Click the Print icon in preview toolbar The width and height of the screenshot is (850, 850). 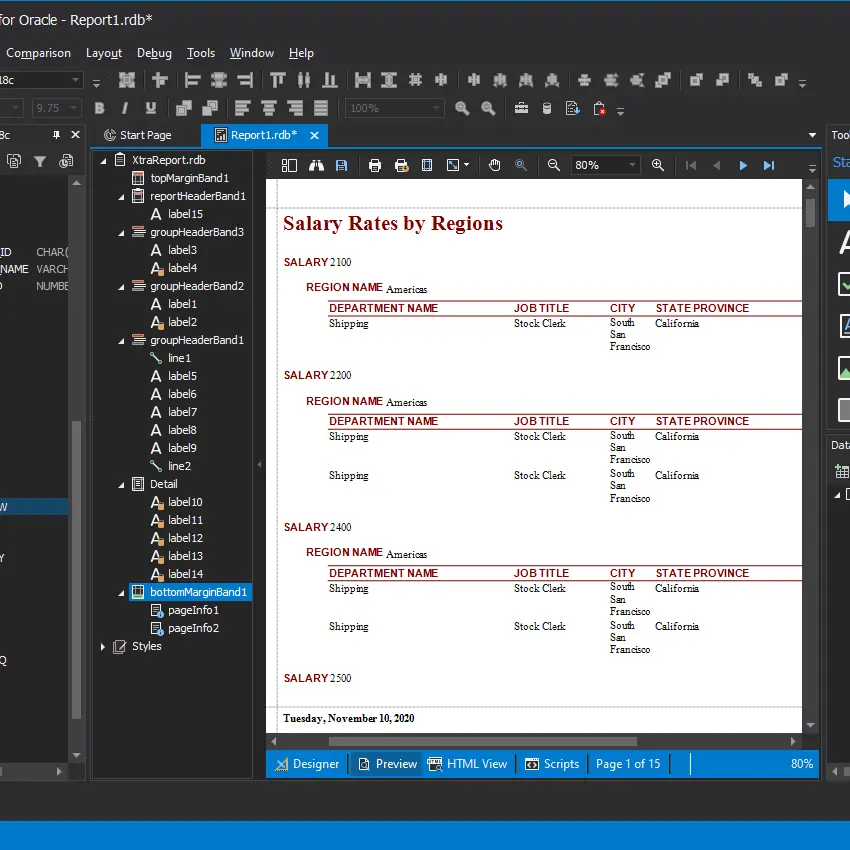pos(375,165)
